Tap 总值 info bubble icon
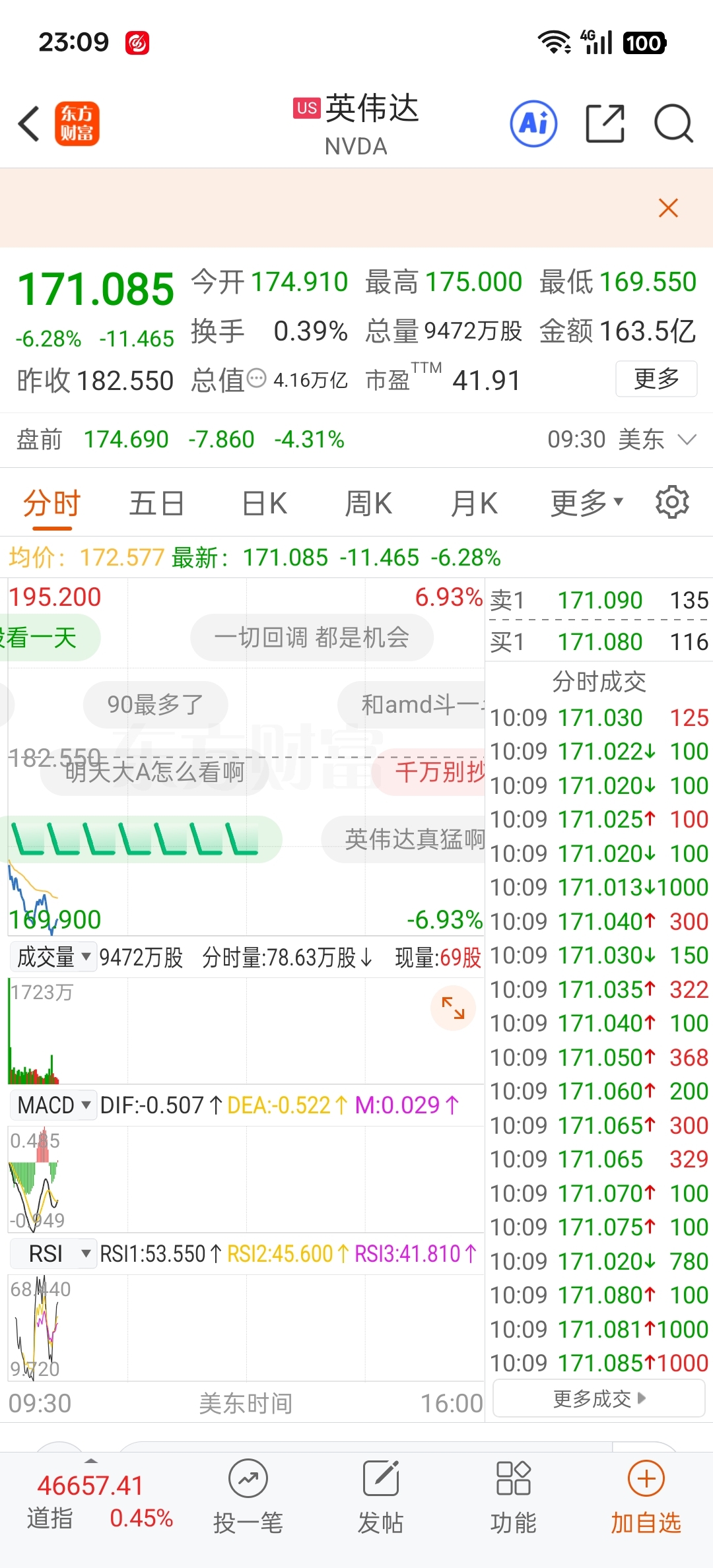This screenshot has width=713, height=1568. [x=256, y=379]
